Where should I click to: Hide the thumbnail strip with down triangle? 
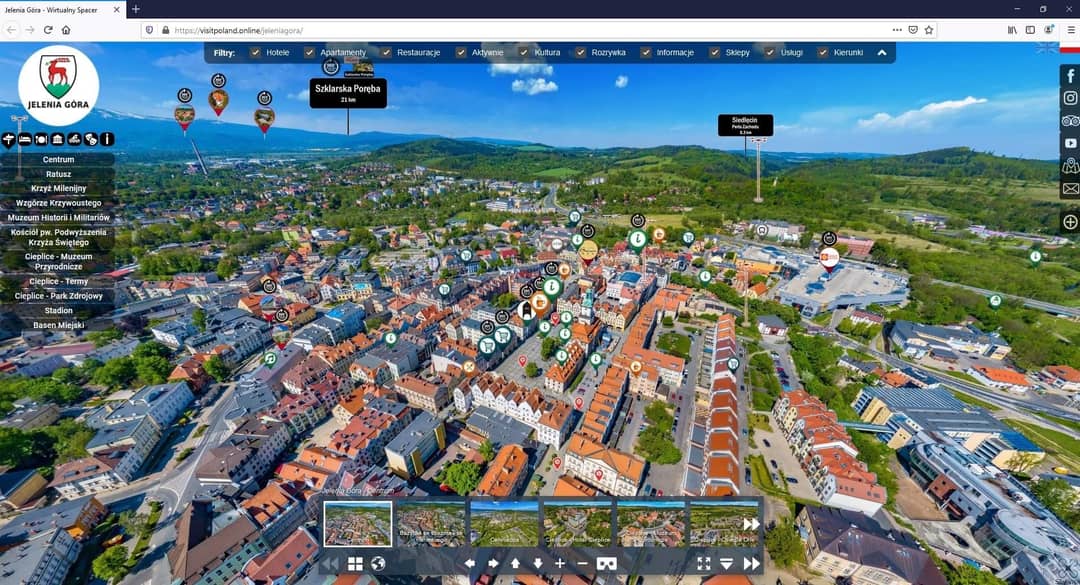coord(727,564)
